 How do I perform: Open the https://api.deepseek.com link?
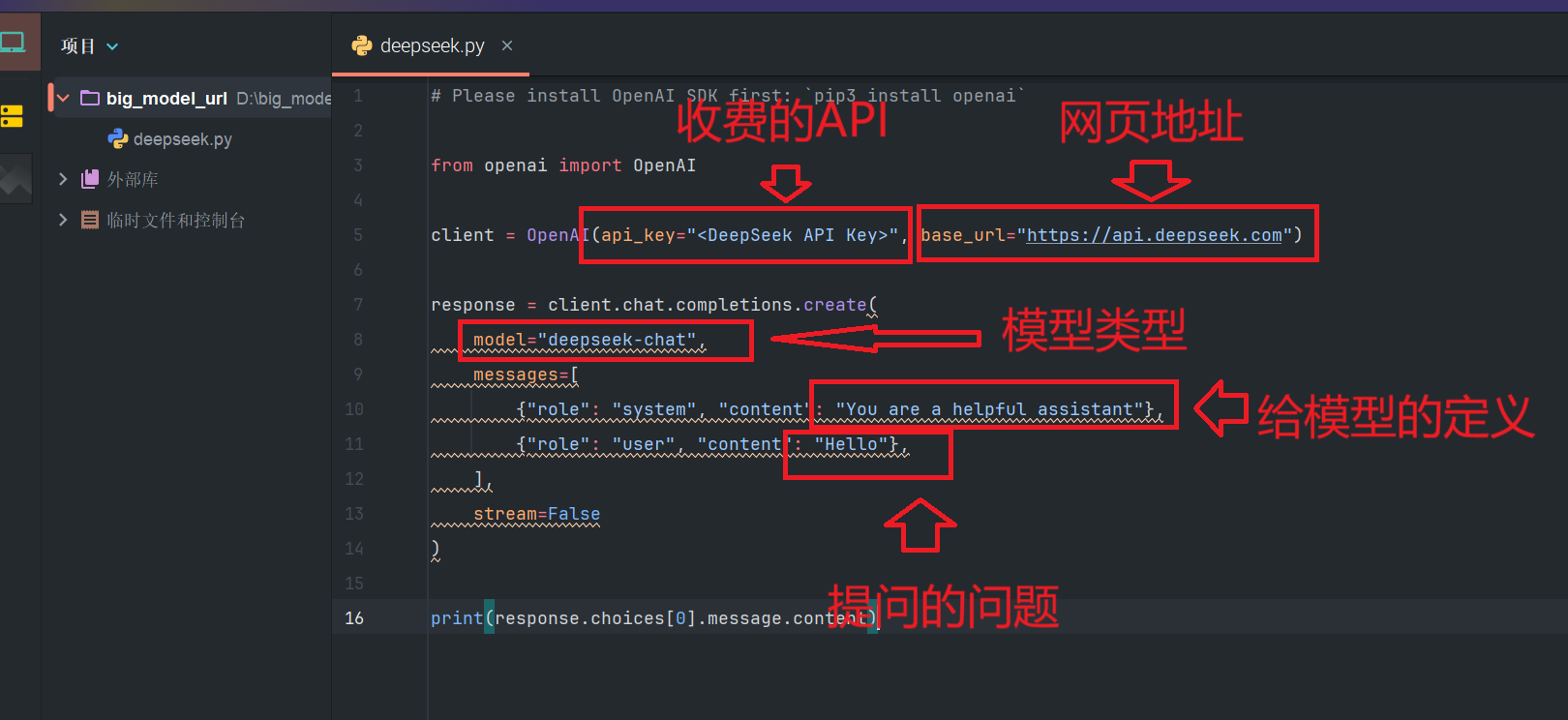[1154, 235]
